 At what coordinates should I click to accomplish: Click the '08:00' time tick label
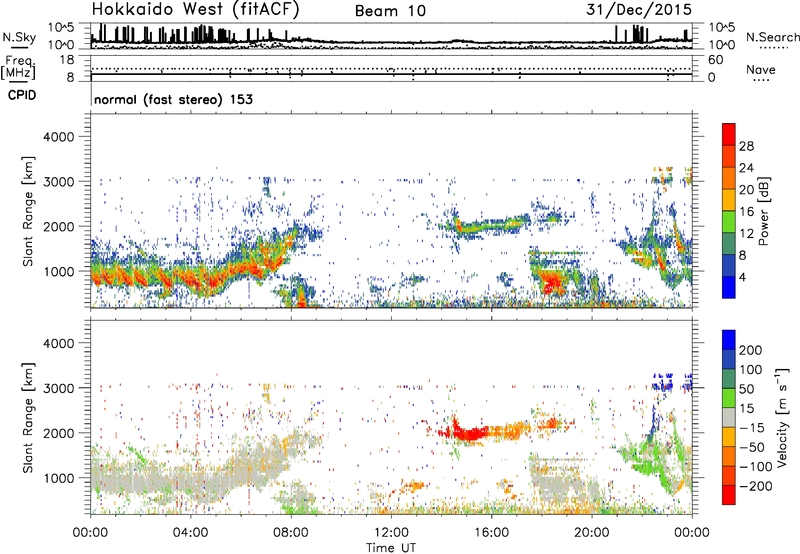pyautogui.click(x=291, y=533)
